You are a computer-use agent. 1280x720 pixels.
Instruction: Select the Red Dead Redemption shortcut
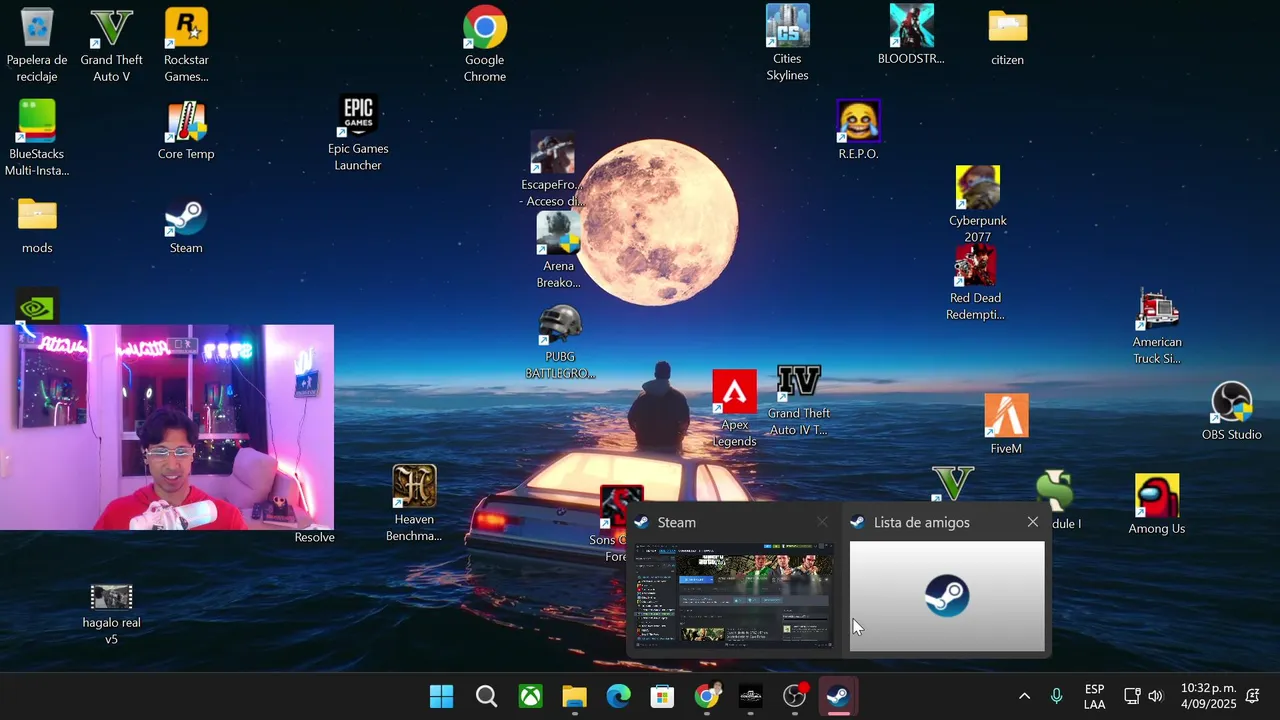tap(975, 283)
